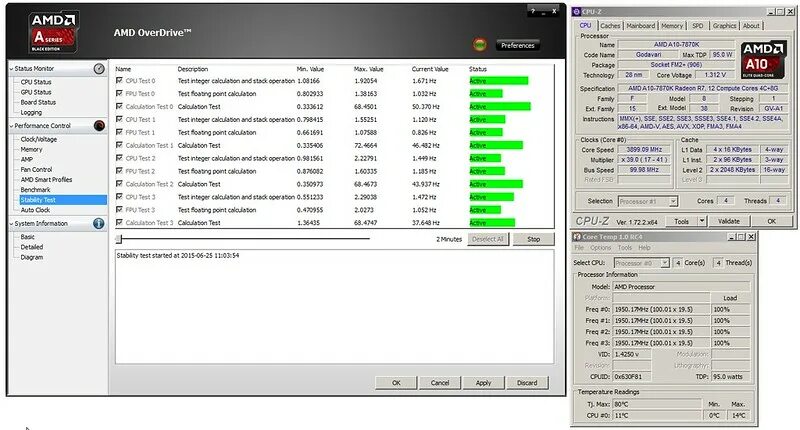
Task: Click the Cancel button in OverDrive
Action: (439, 383)
